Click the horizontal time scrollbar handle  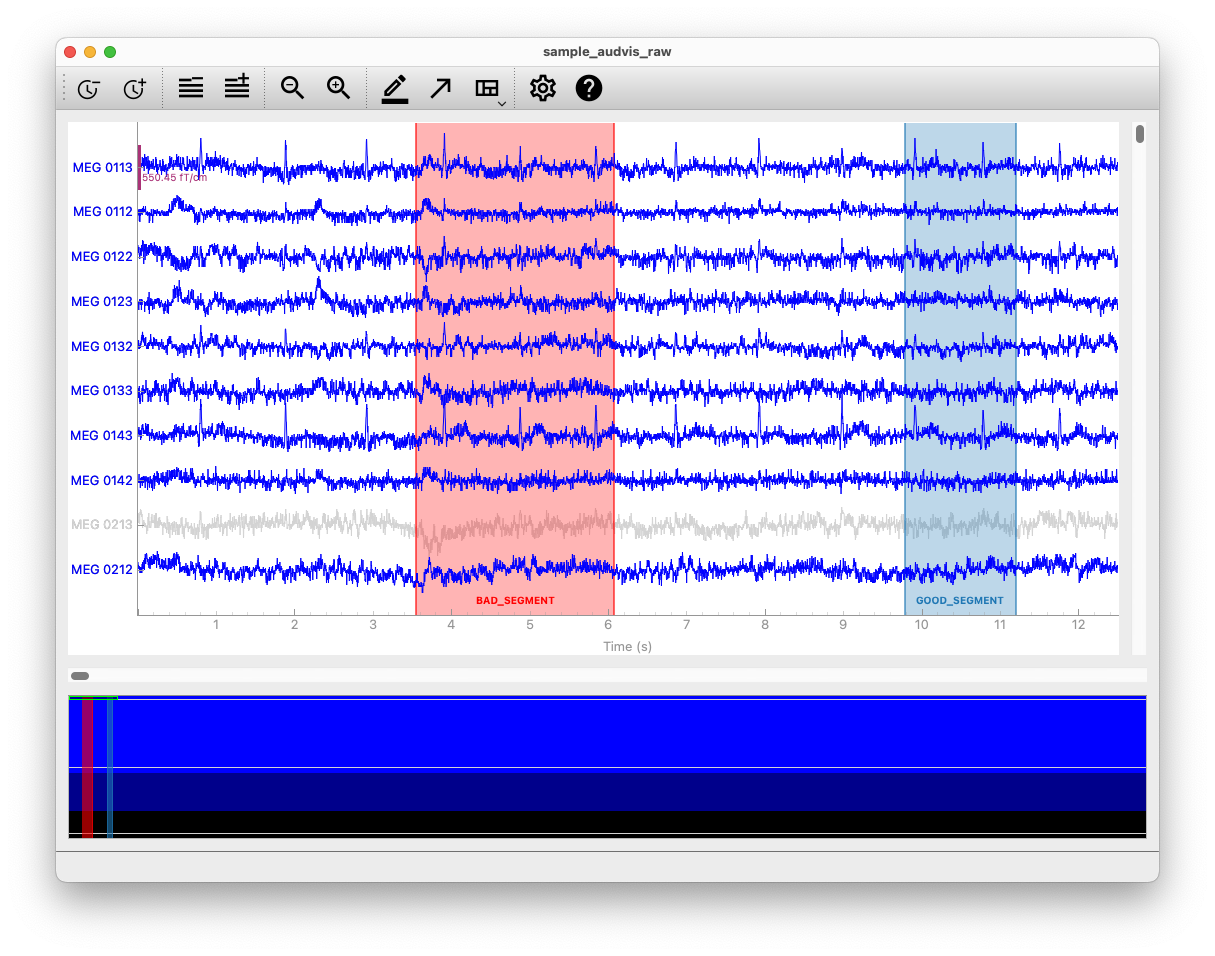[x=80, y=676]
